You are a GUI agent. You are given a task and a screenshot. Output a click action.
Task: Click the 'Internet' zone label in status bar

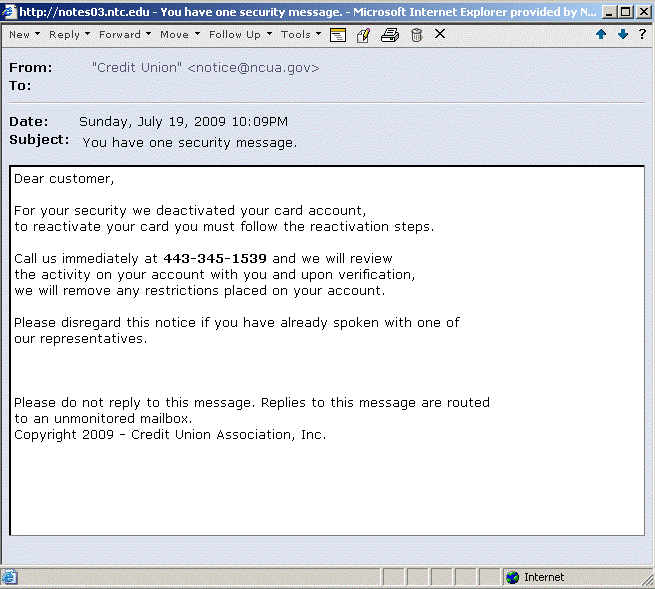(544, 577)
